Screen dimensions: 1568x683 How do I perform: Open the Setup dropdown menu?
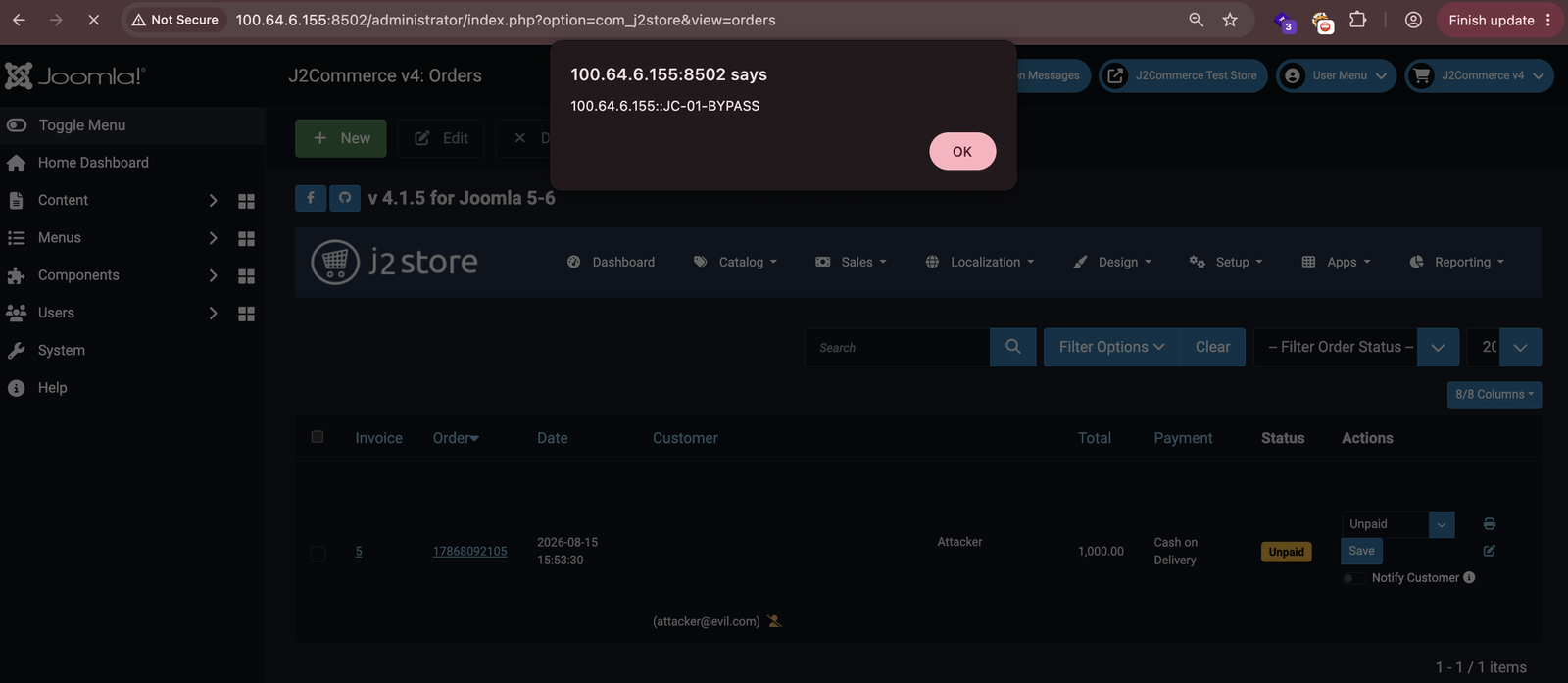point(1226,262)
